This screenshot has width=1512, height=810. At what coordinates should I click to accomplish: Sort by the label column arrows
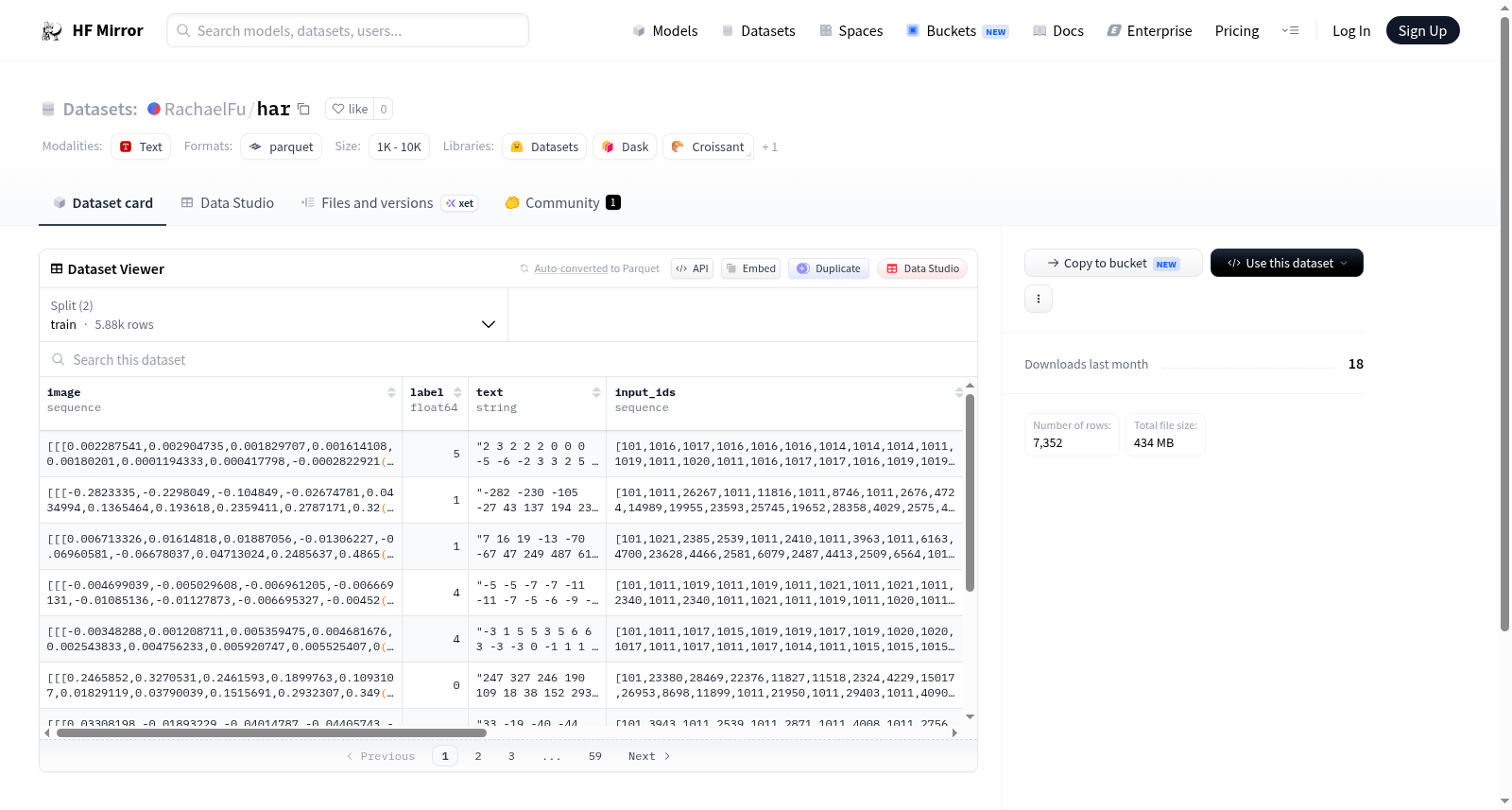tap(457, 392)
